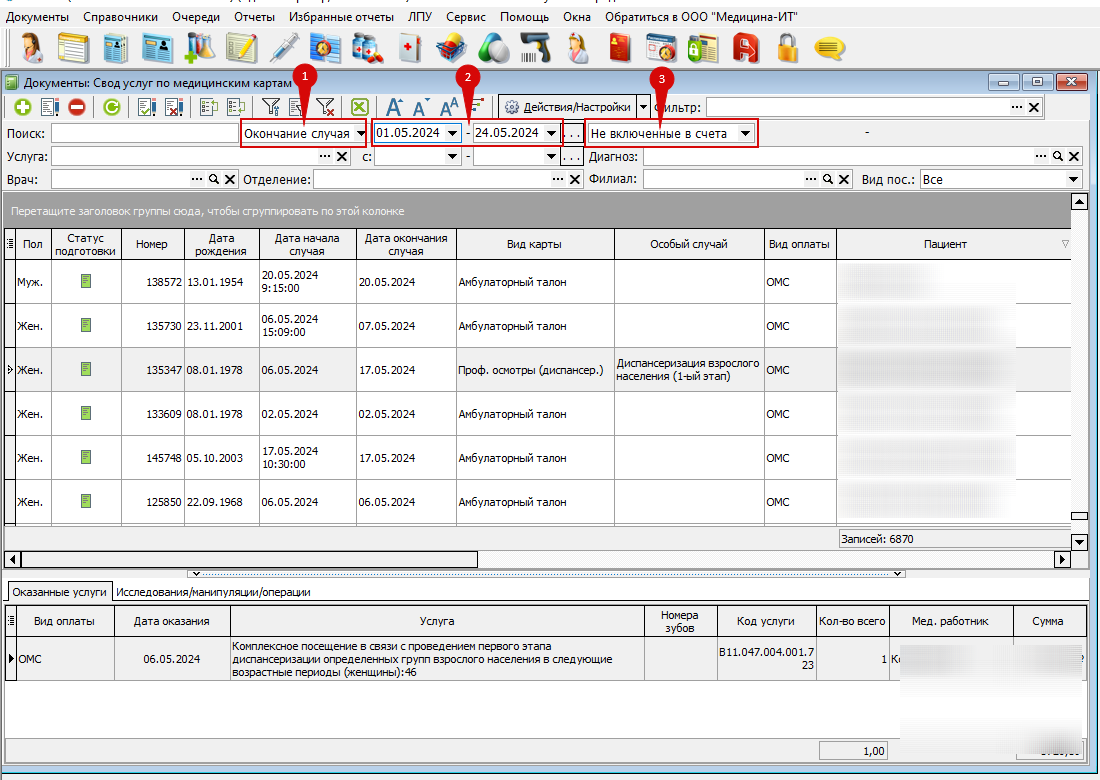This screenshot has height=780, width=1100.
Task: Click the Номер column header
Action: 152,244
